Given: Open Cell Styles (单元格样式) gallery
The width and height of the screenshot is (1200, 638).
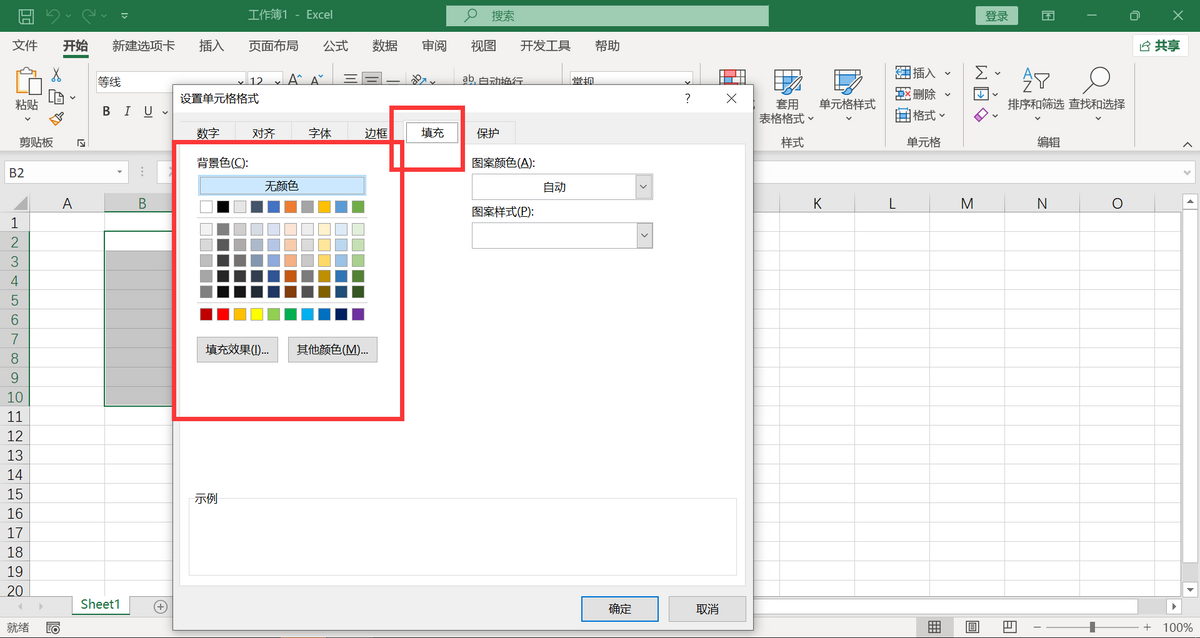Looking at the screenshot, I should tap(847, 96).
